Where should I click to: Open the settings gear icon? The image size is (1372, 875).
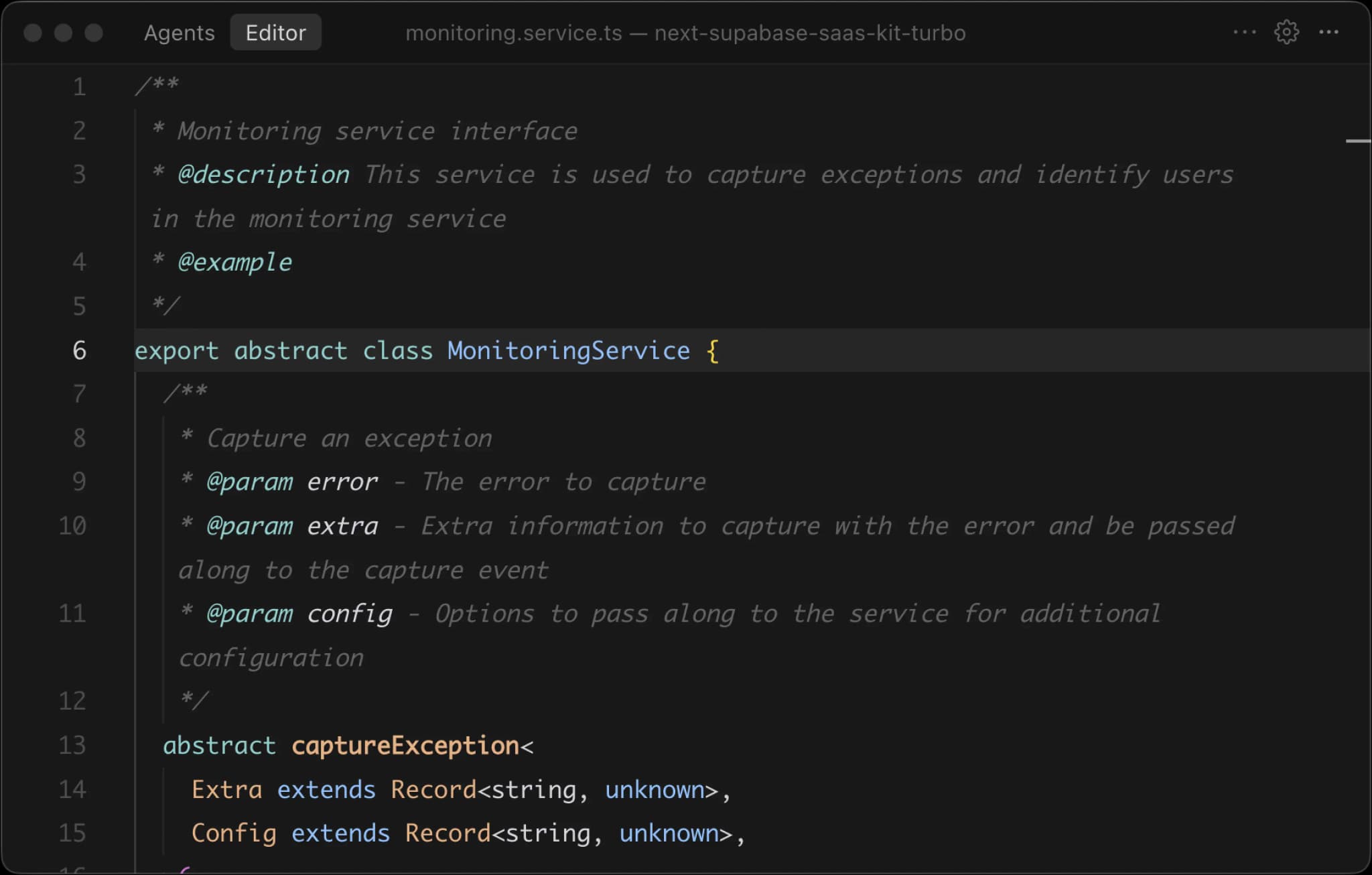(1286, 32)
